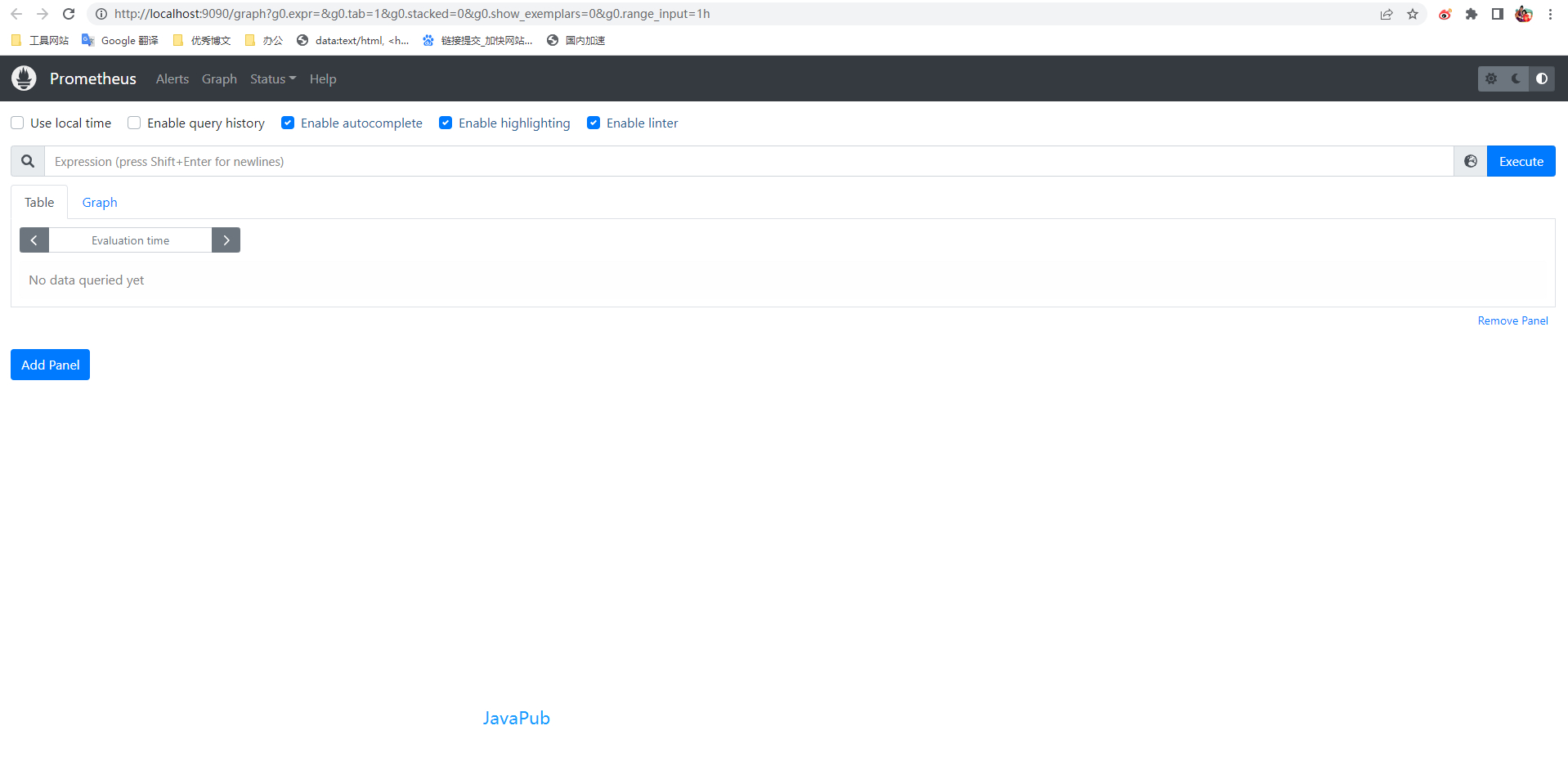Image resolution: width=1568 pixels, height=775 pixels.
Task: Enable Use local time checkbox
Action: (x=17, y=123)
